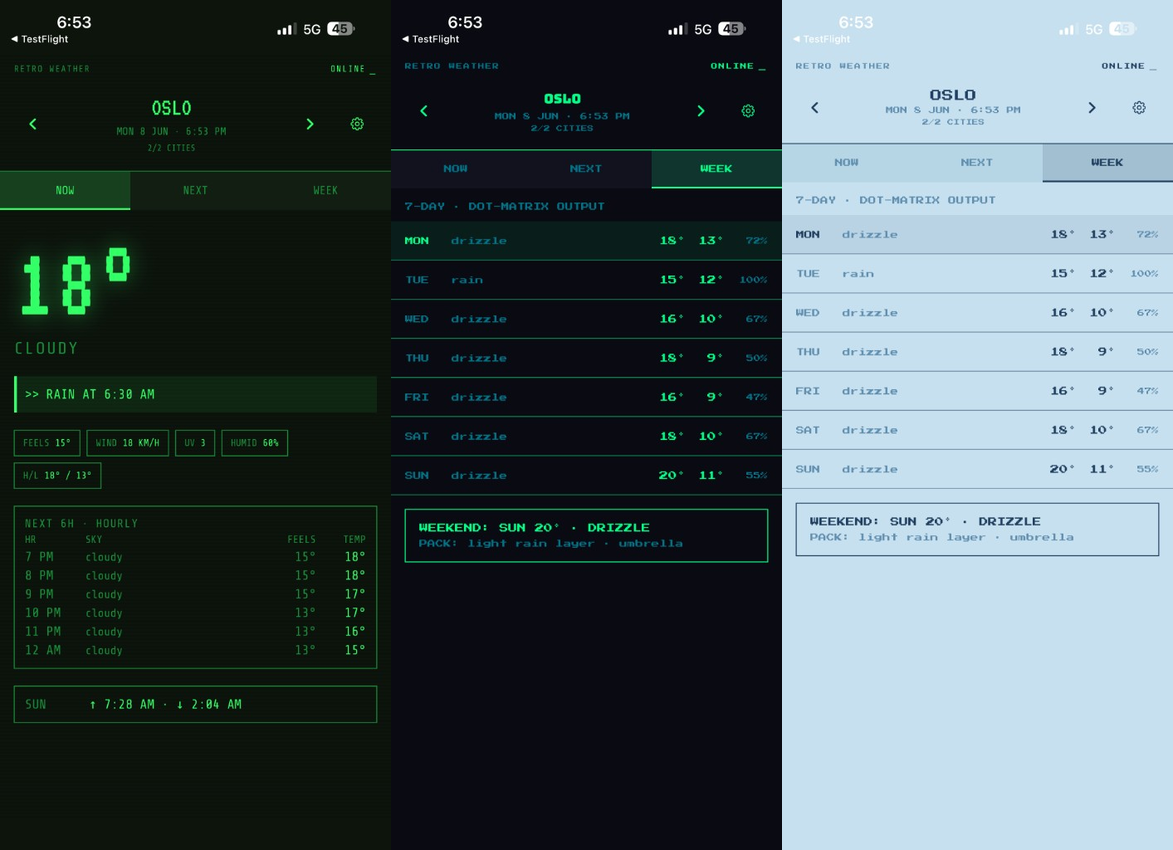
Task: Tap OSLO city title in green screen
Action: [171, 108]
